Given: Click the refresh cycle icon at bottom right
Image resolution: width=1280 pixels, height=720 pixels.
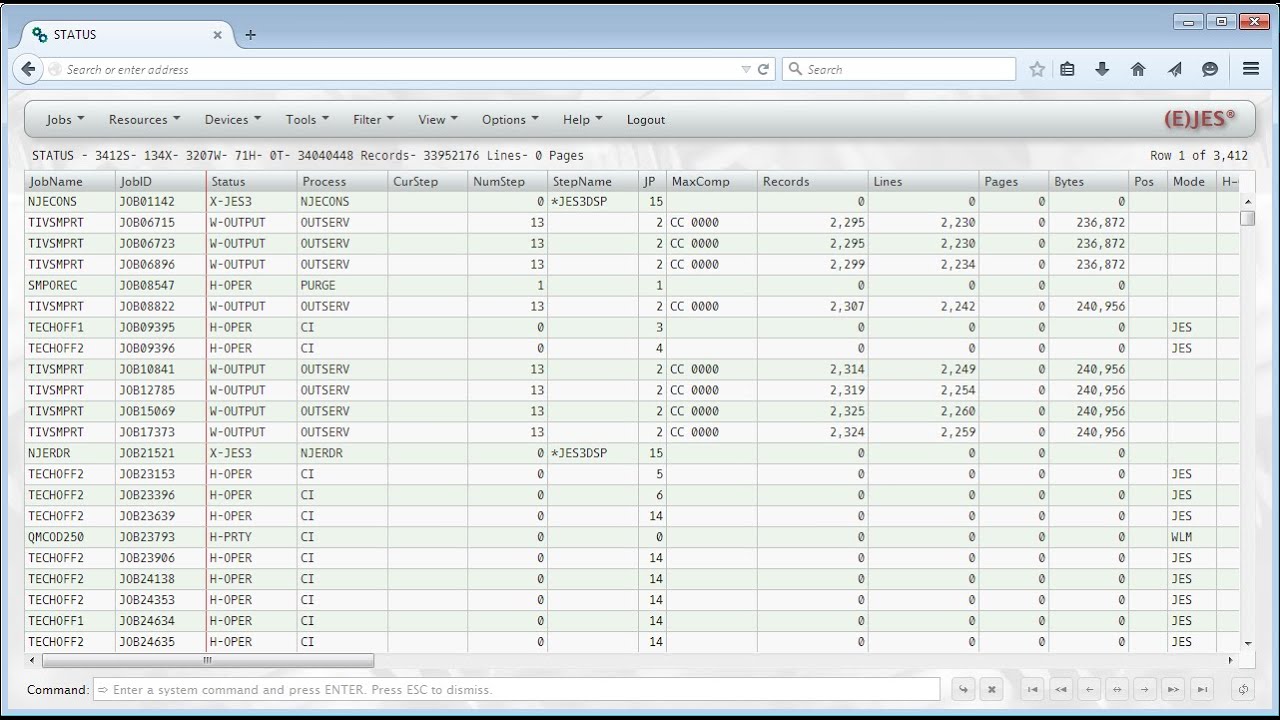Looking at the screenshot, I should coord(1244,689).
